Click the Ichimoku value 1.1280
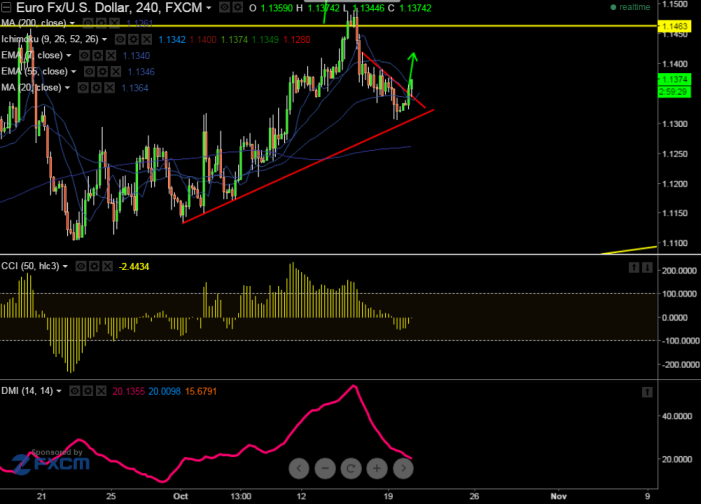The height and width of the screenshot is (504, 701). (x=297, y=39)
